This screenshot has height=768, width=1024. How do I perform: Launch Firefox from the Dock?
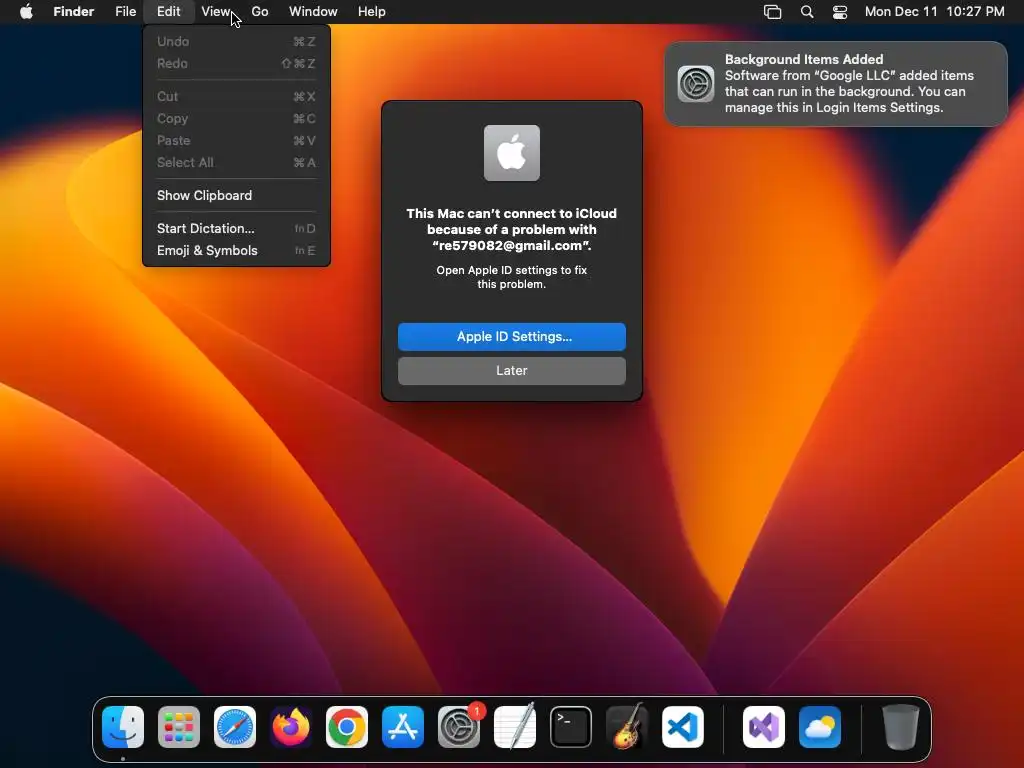tap(291, 727)
